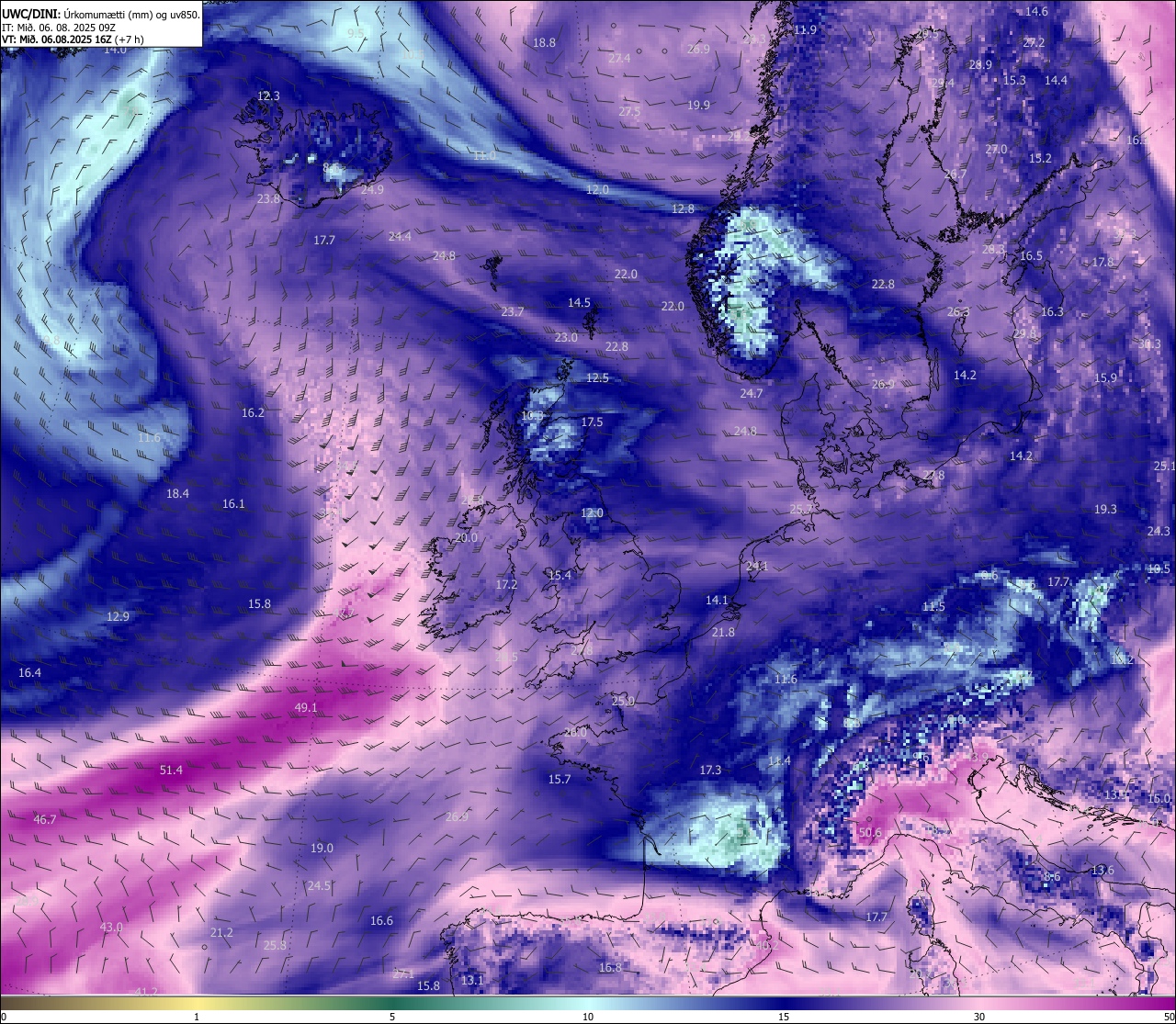Click the 24.1 value over the southern North Sea
The height and width of the screenshot is (1024, 1176).
click(x=757, y=566)
